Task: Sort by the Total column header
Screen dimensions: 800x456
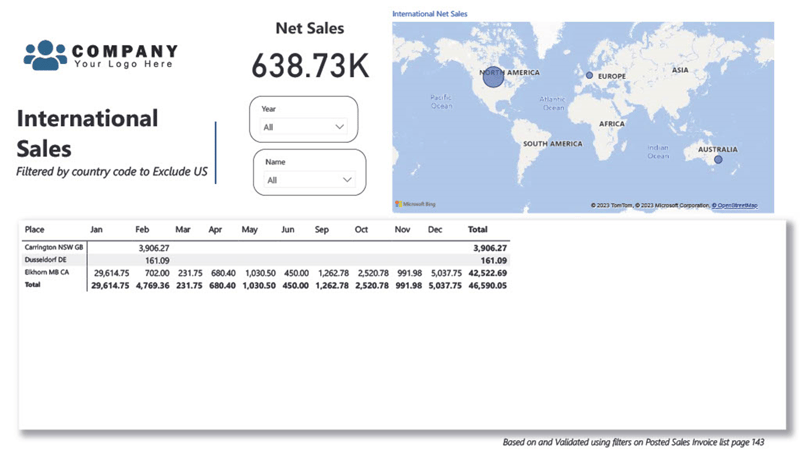Action: point(478,229)
